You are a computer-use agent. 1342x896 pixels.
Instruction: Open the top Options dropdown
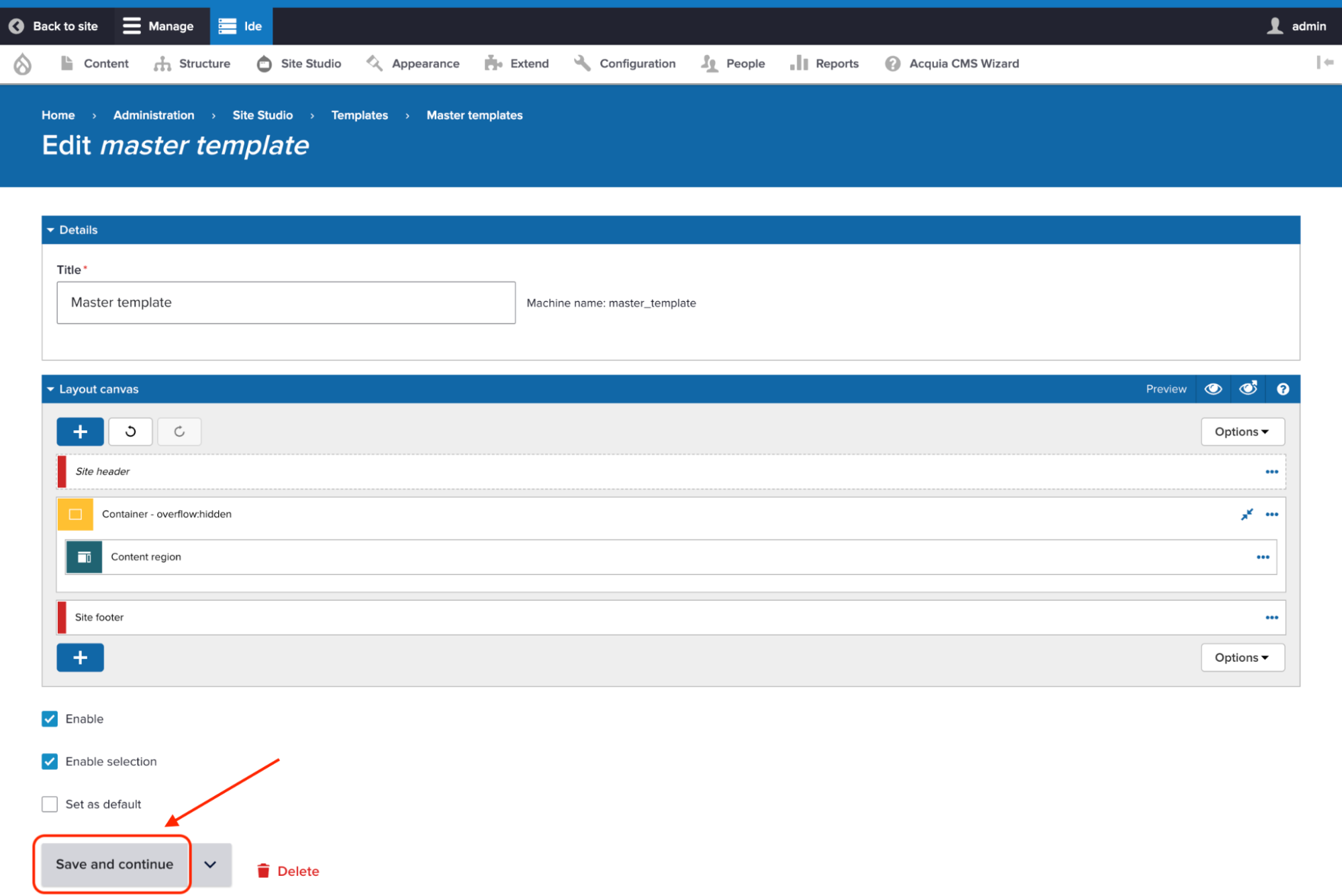click(x=1242, y=432)
